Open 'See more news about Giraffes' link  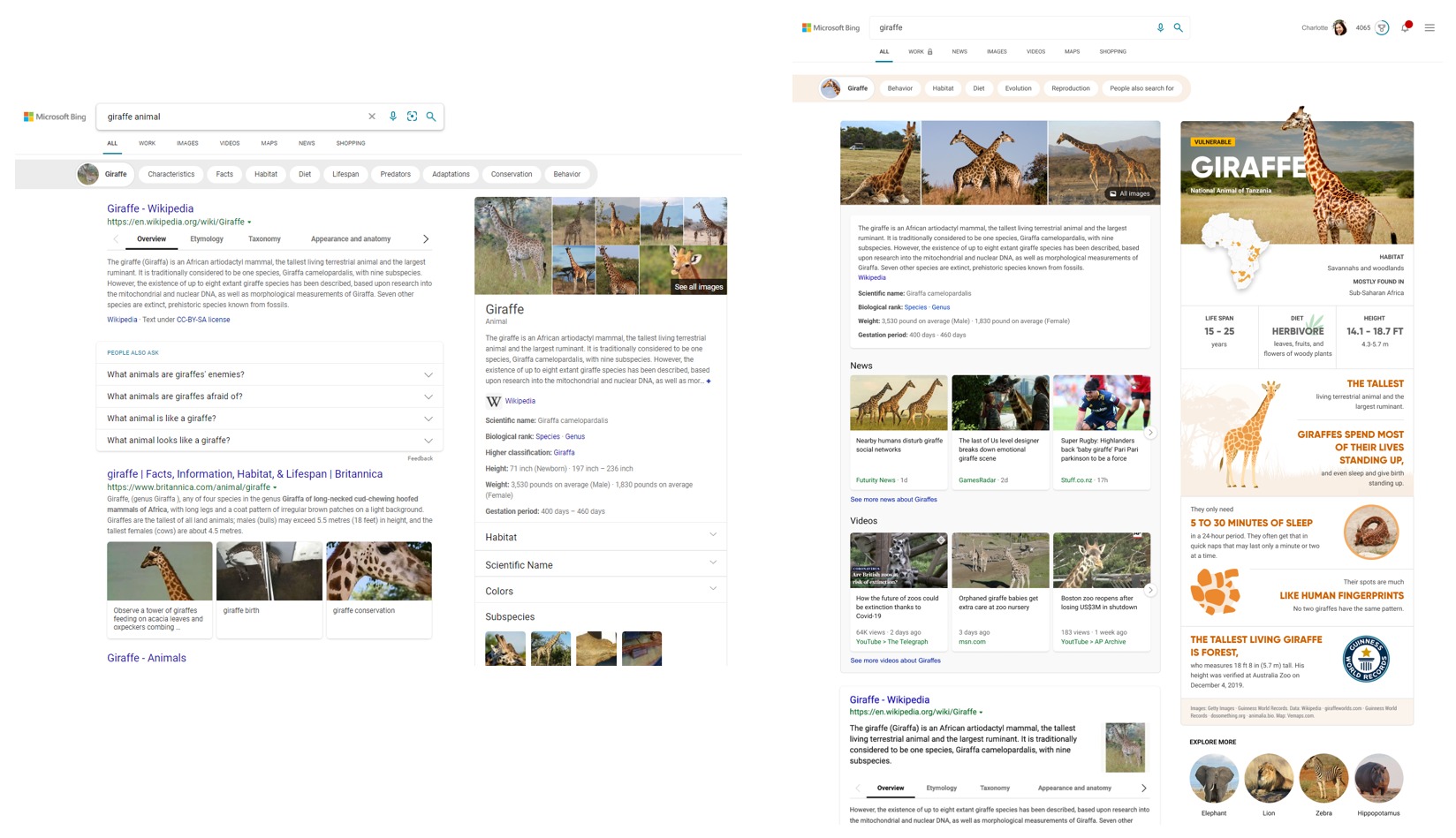[x=893, y=500]
